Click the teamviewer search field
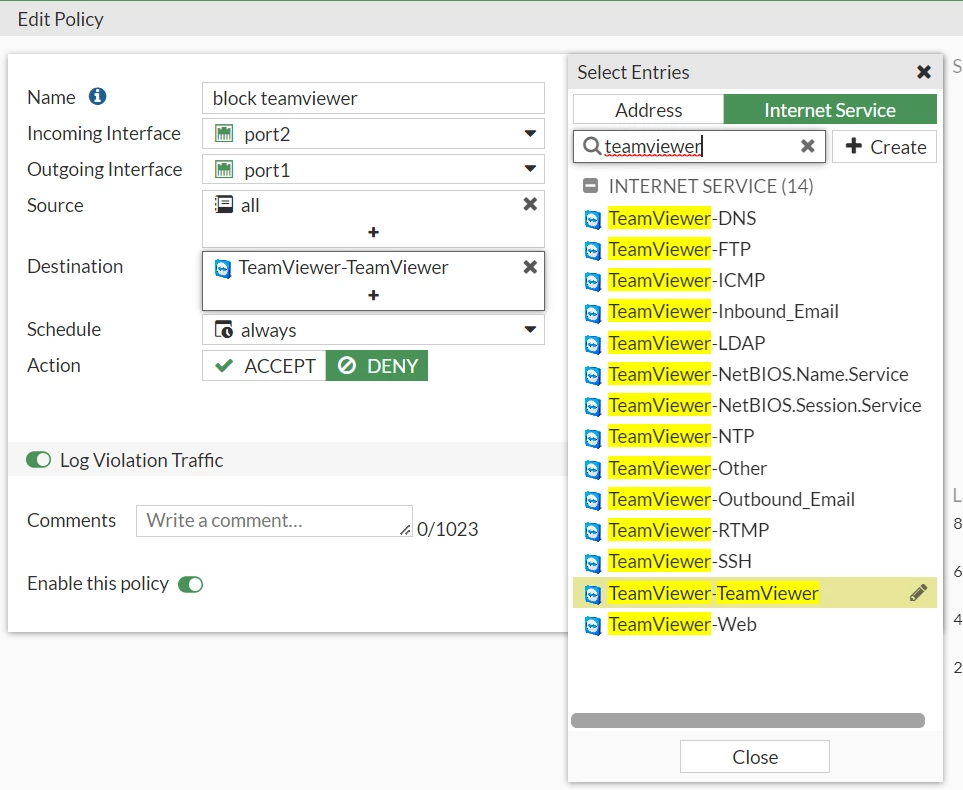This screenshot has width=963, height=790. [x=700, y=146]
